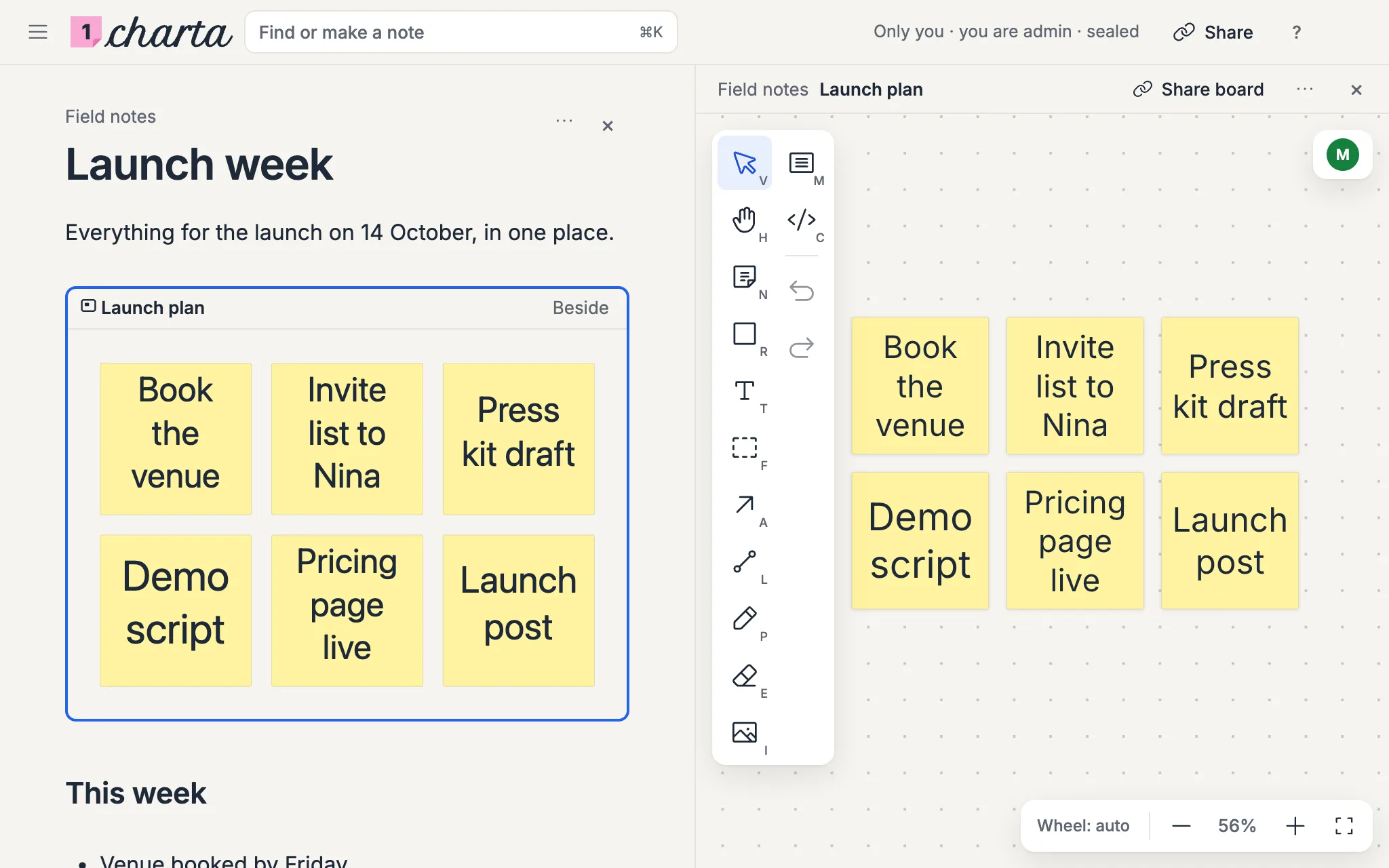Select the rectangle shape tool
This screenshot has width=1389, height=868.
coord(745,334)
